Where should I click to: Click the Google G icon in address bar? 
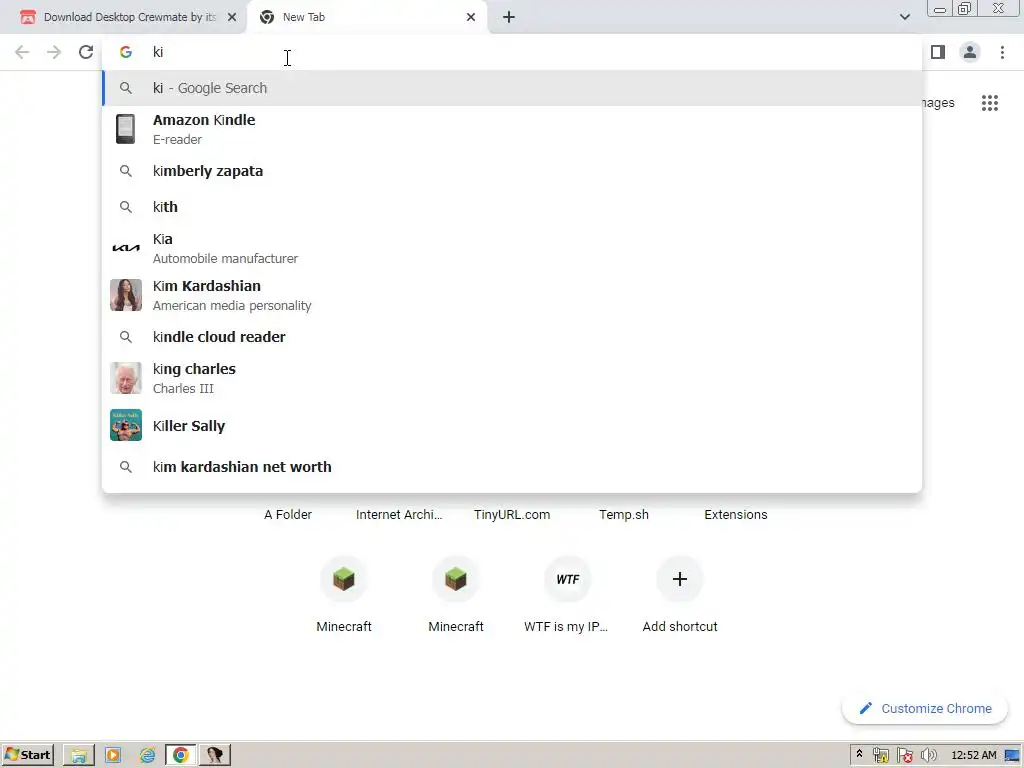point(125,52)
